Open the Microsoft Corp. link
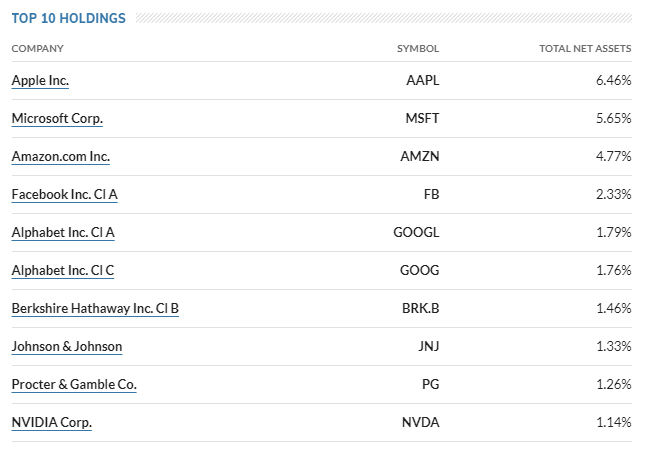Image resolution: width=647 pixels, height=454 pixels. coord(57,118)
